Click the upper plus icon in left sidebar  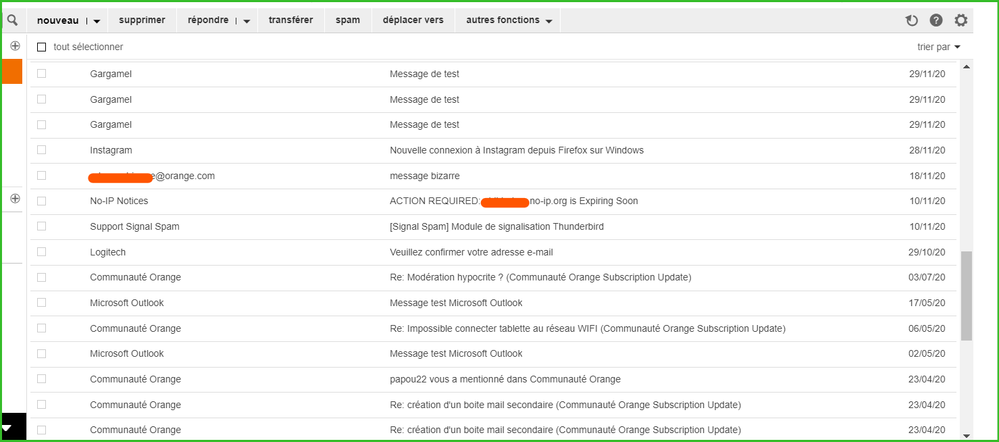(x=15, y=46)
